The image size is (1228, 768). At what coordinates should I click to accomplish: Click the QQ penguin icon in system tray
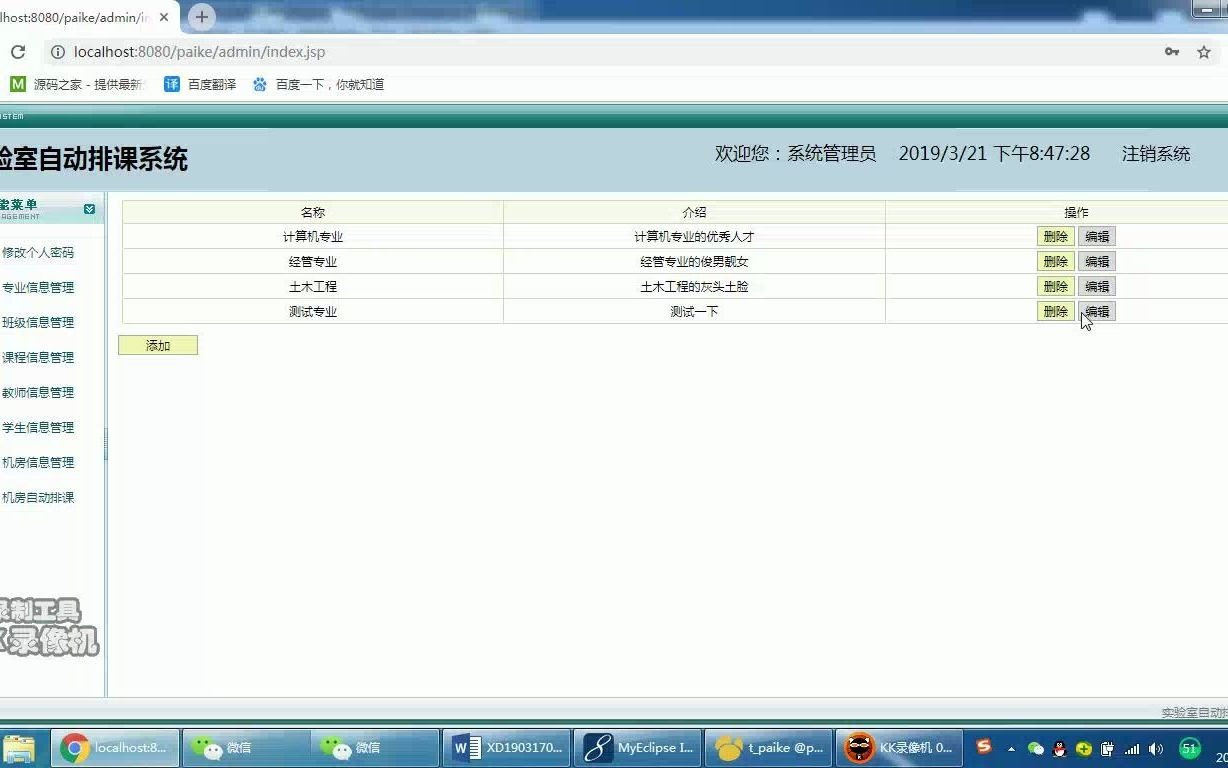[x=1059, y=748]
